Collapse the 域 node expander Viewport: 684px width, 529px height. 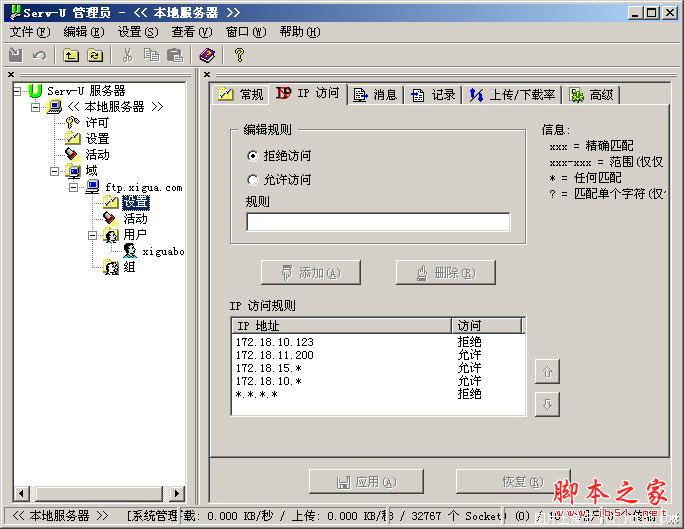pyautogui.click(x=55, y=171)
